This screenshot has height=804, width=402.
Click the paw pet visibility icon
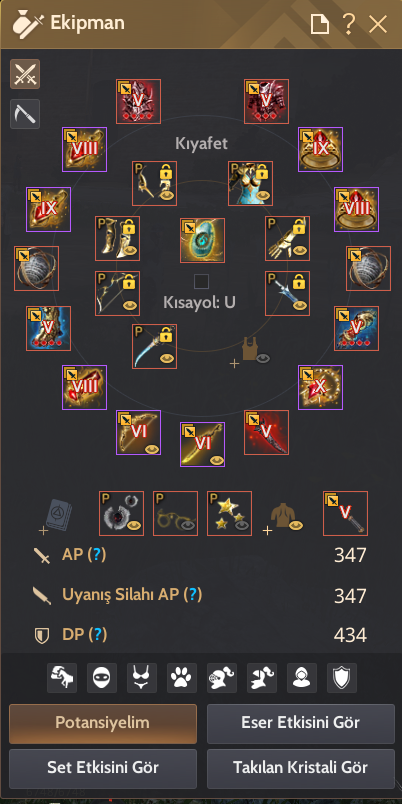[182, 678]
